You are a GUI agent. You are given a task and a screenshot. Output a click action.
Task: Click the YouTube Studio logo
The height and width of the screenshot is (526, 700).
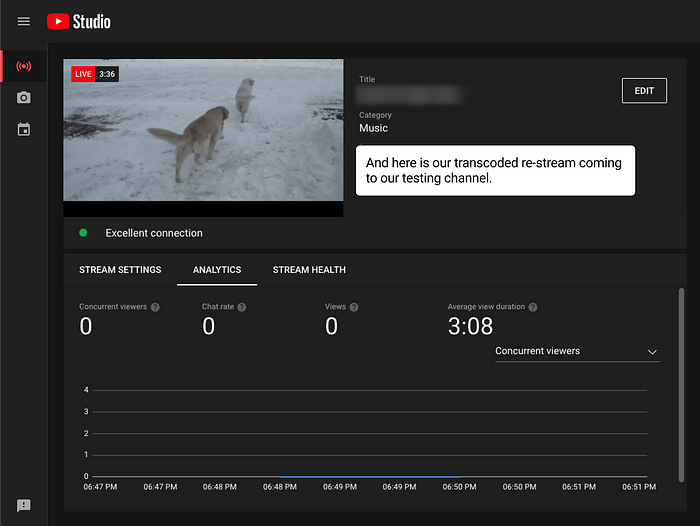[x=79, y=21]
